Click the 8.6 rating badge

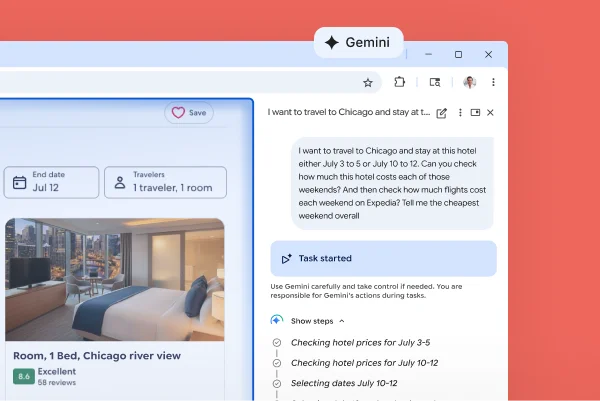(x=24, y=377)
